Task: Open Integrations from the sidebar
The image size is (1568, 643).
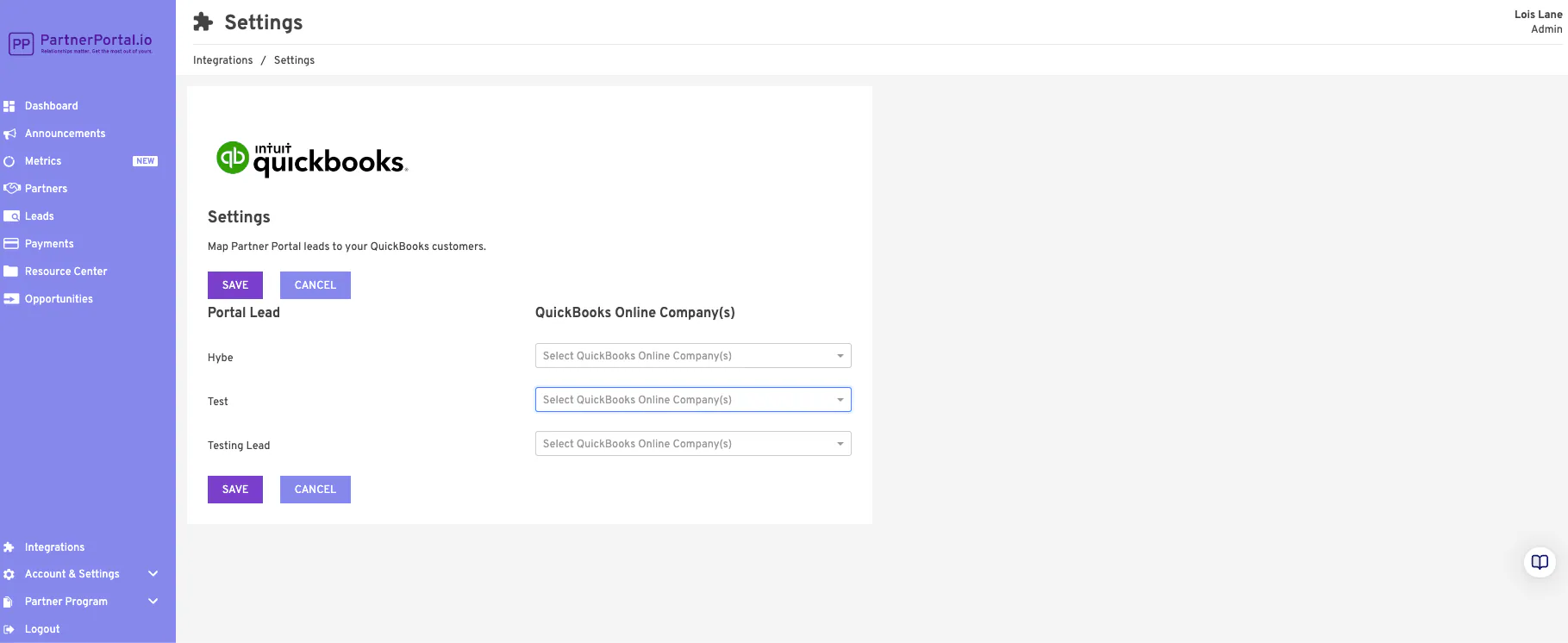Action: (55, 547)
